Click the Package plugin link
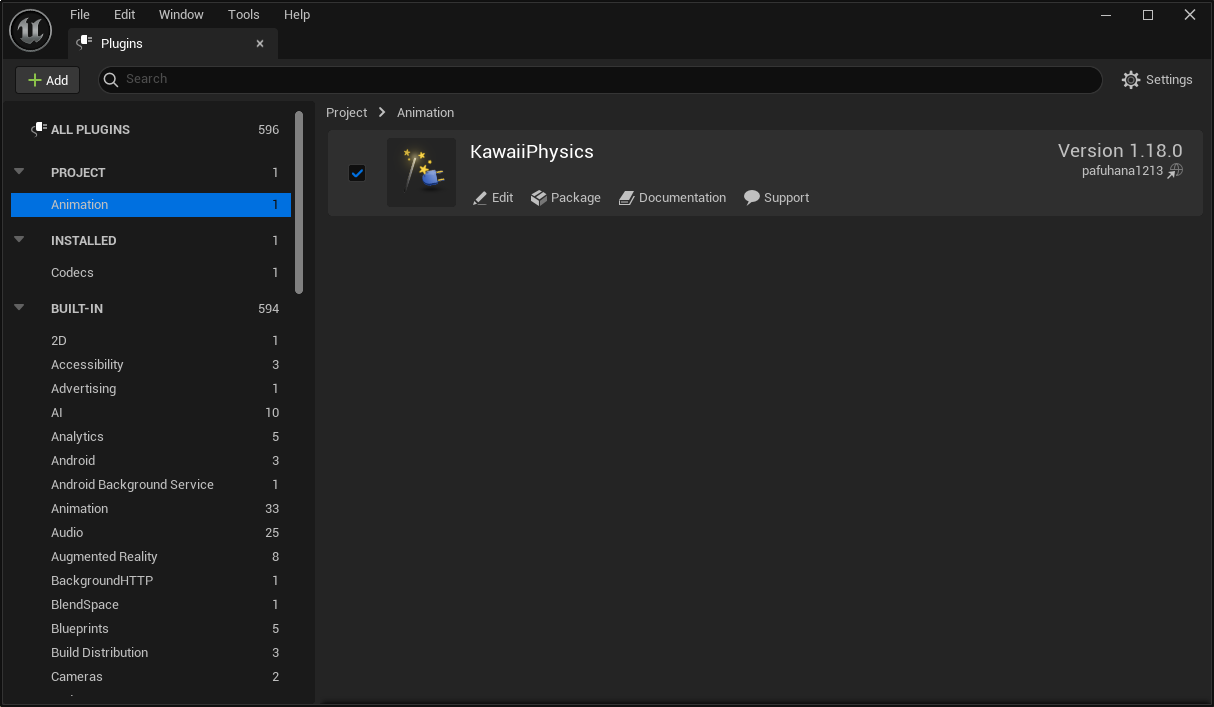1214x707 pixels. (566, 198)
